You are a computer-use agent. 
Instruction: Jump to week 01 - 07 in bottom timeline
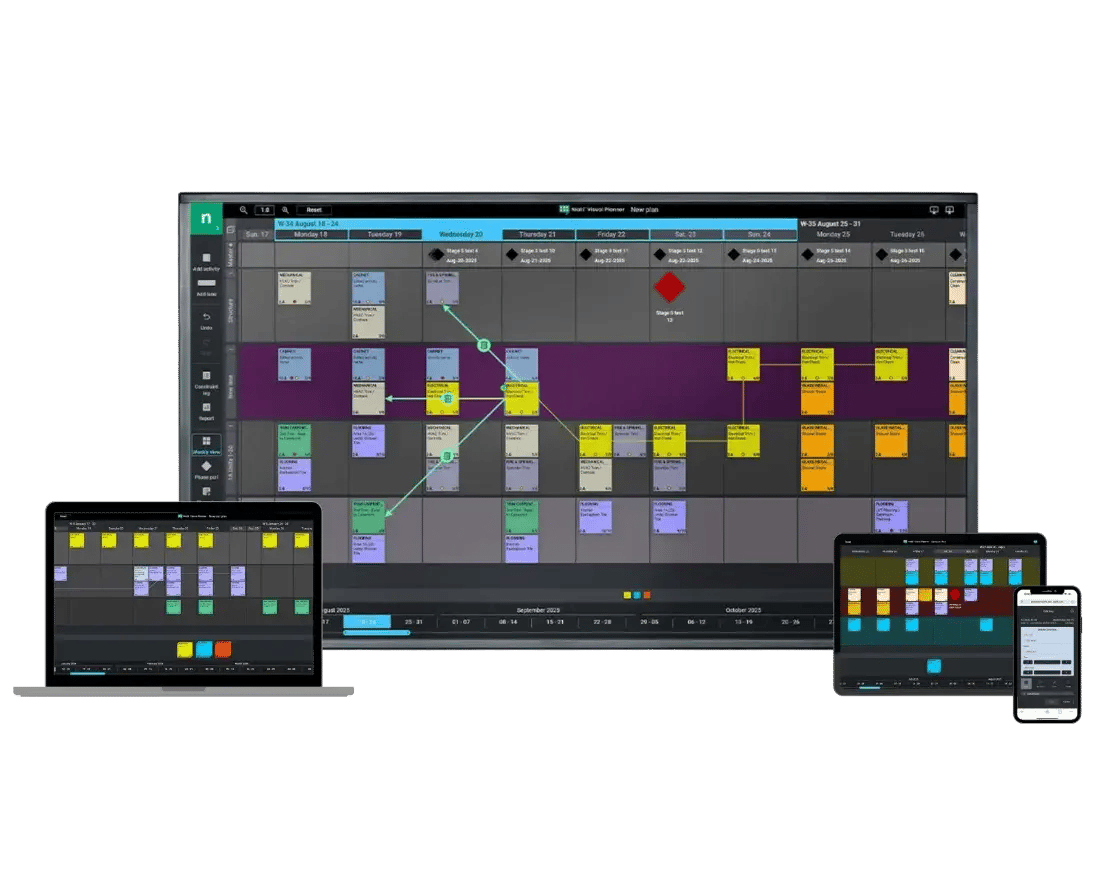tap(461, 622)
